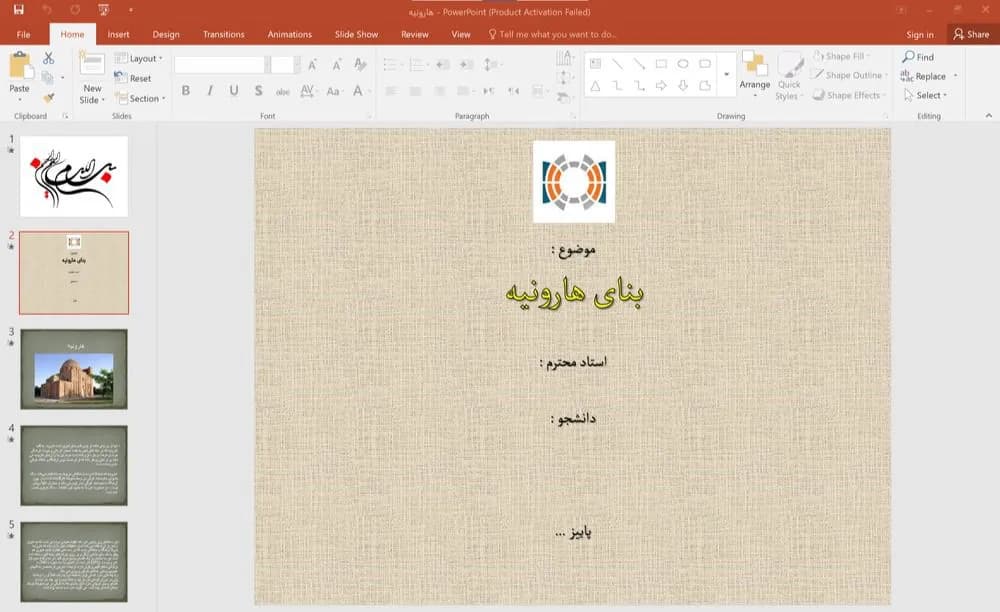Toggle Align Right for paragraph

pos(439,91)
